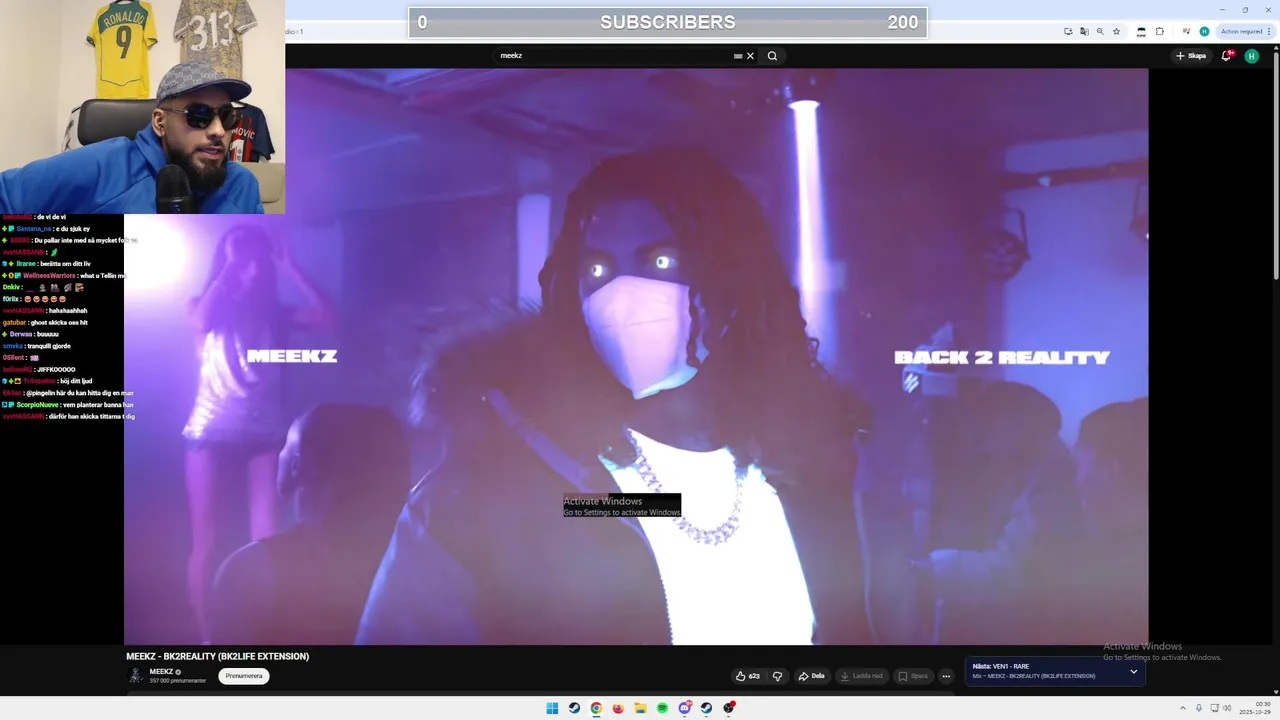Open File Explorer from the taskbar

click(x=640, y=708)
